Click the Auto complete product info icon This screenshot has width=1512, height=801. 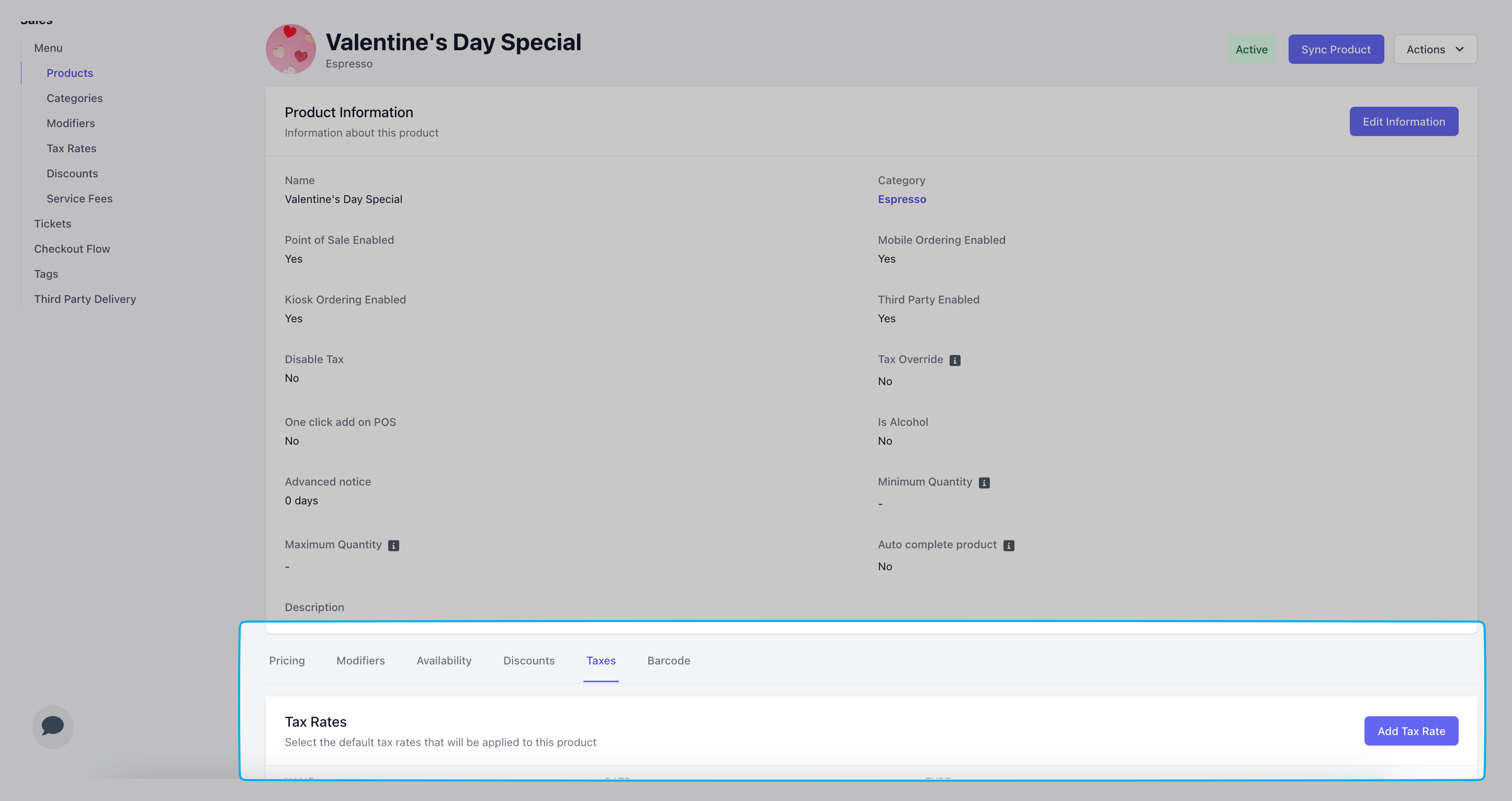(x=1008, y=545)
